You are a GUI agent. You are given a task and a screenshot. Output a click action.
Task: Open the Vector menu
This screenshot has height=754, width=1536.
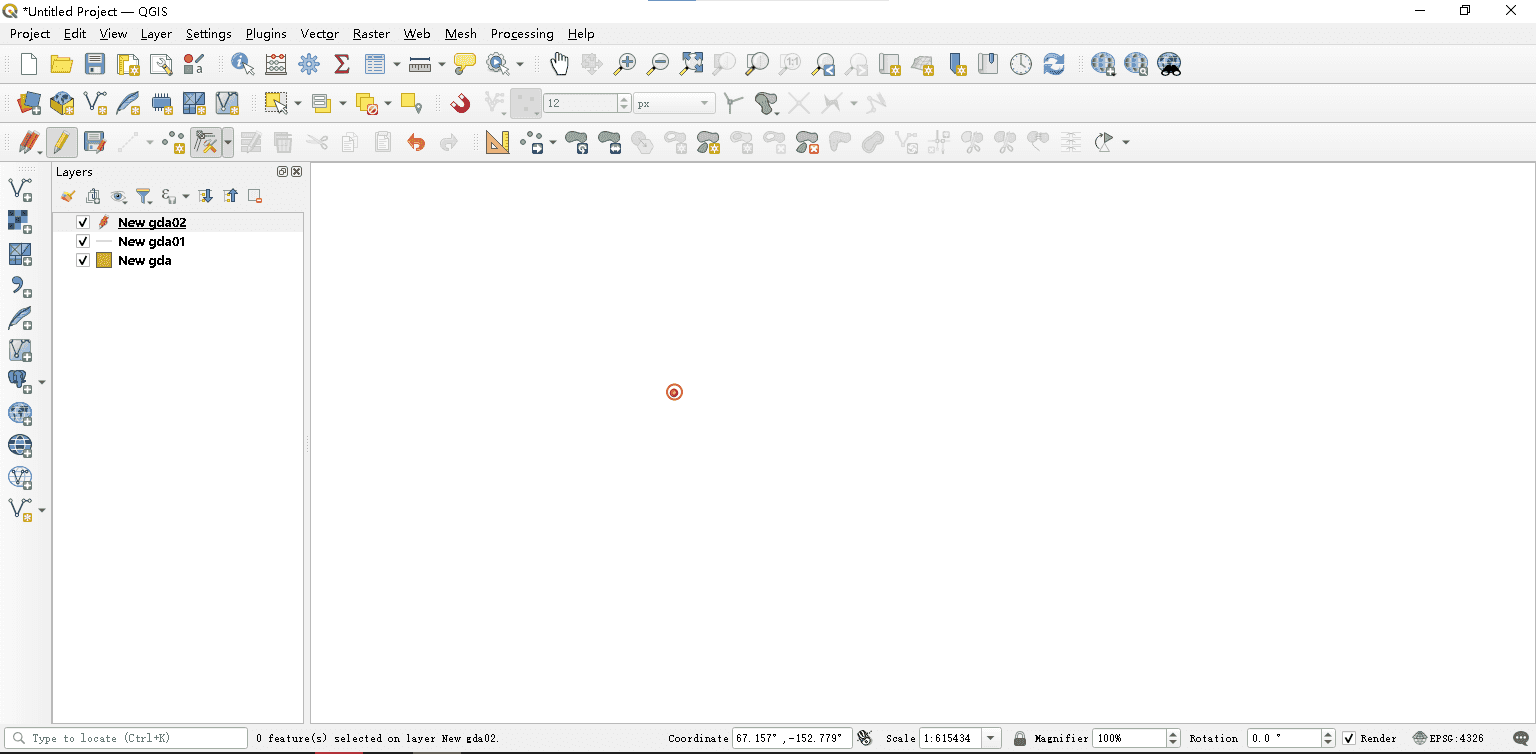(320, 34)
